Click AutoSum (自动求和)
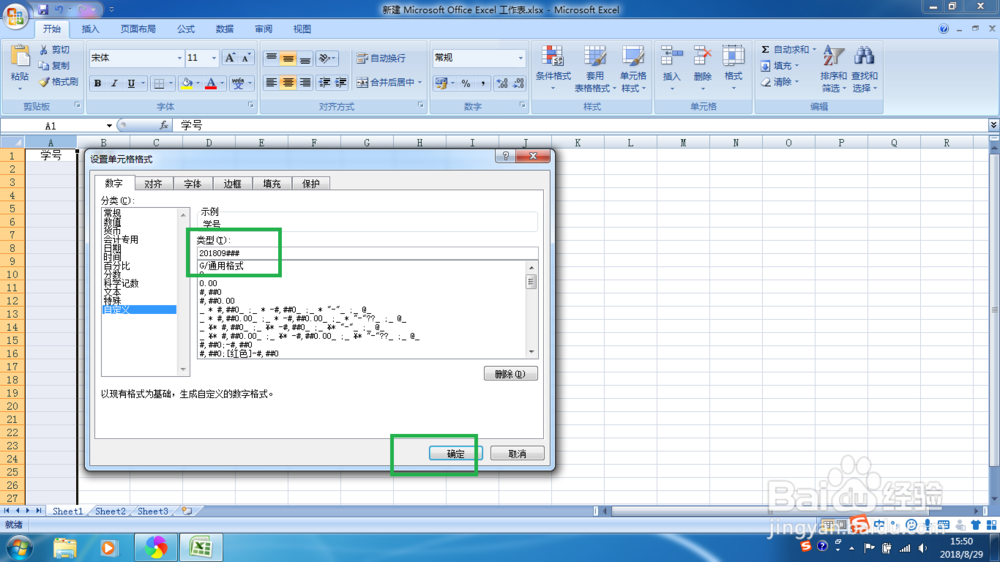The width and height of the screenshot is (1000, 562). [784, 50]
